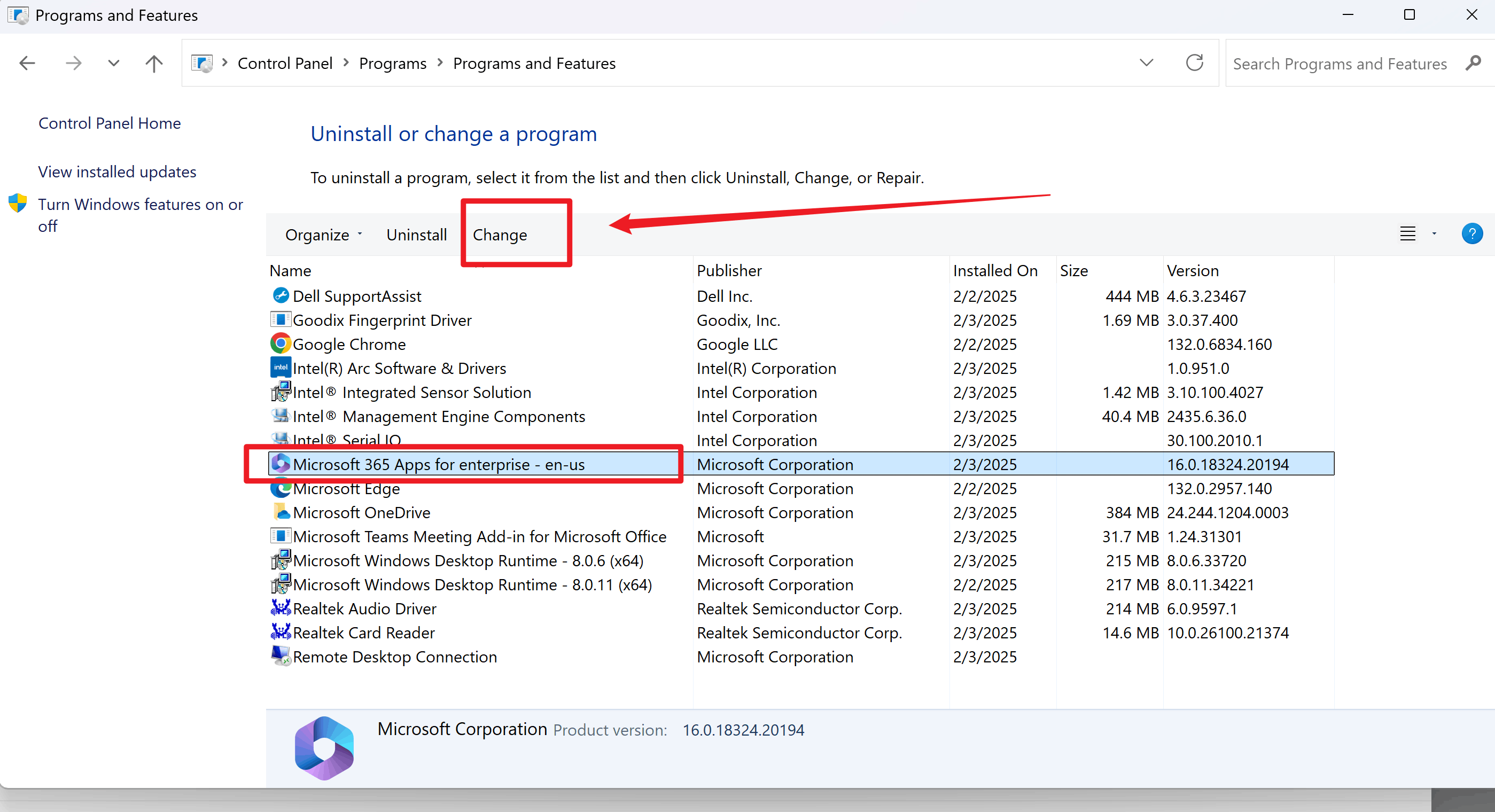Sort by the Publisher column header
1495x812 pixels.
pos(821,270)
